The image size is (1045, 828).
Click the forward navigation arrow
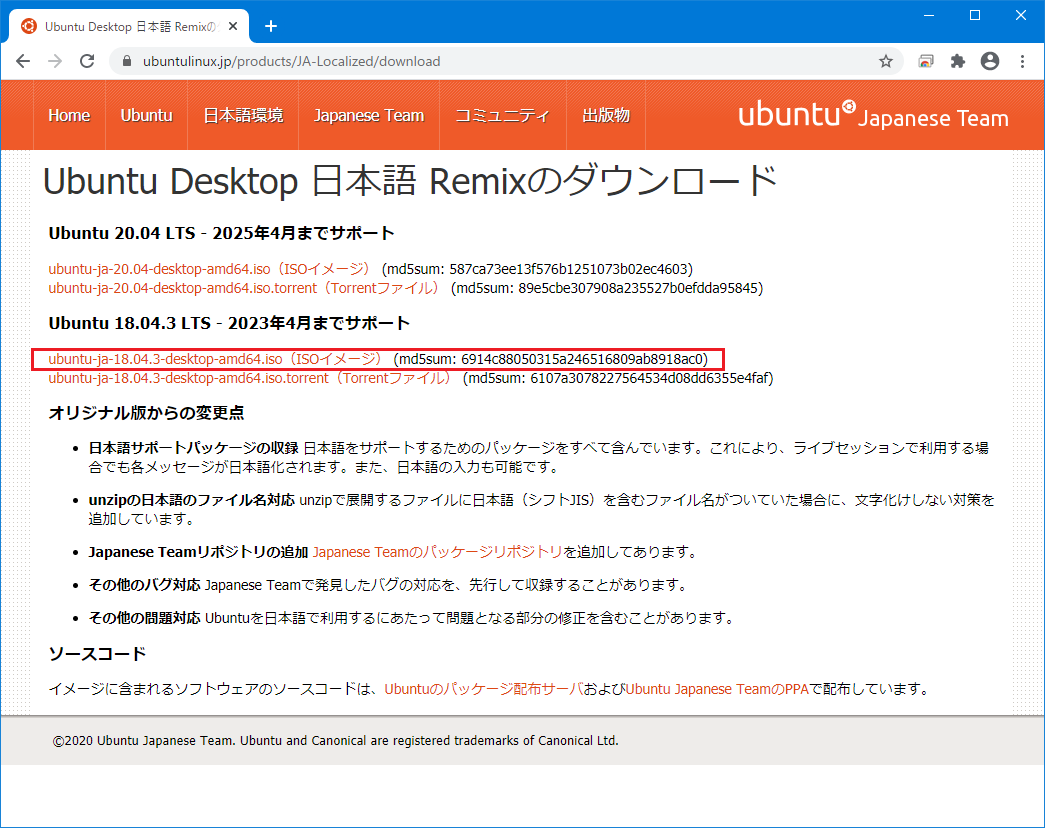[x=55, y=61]
